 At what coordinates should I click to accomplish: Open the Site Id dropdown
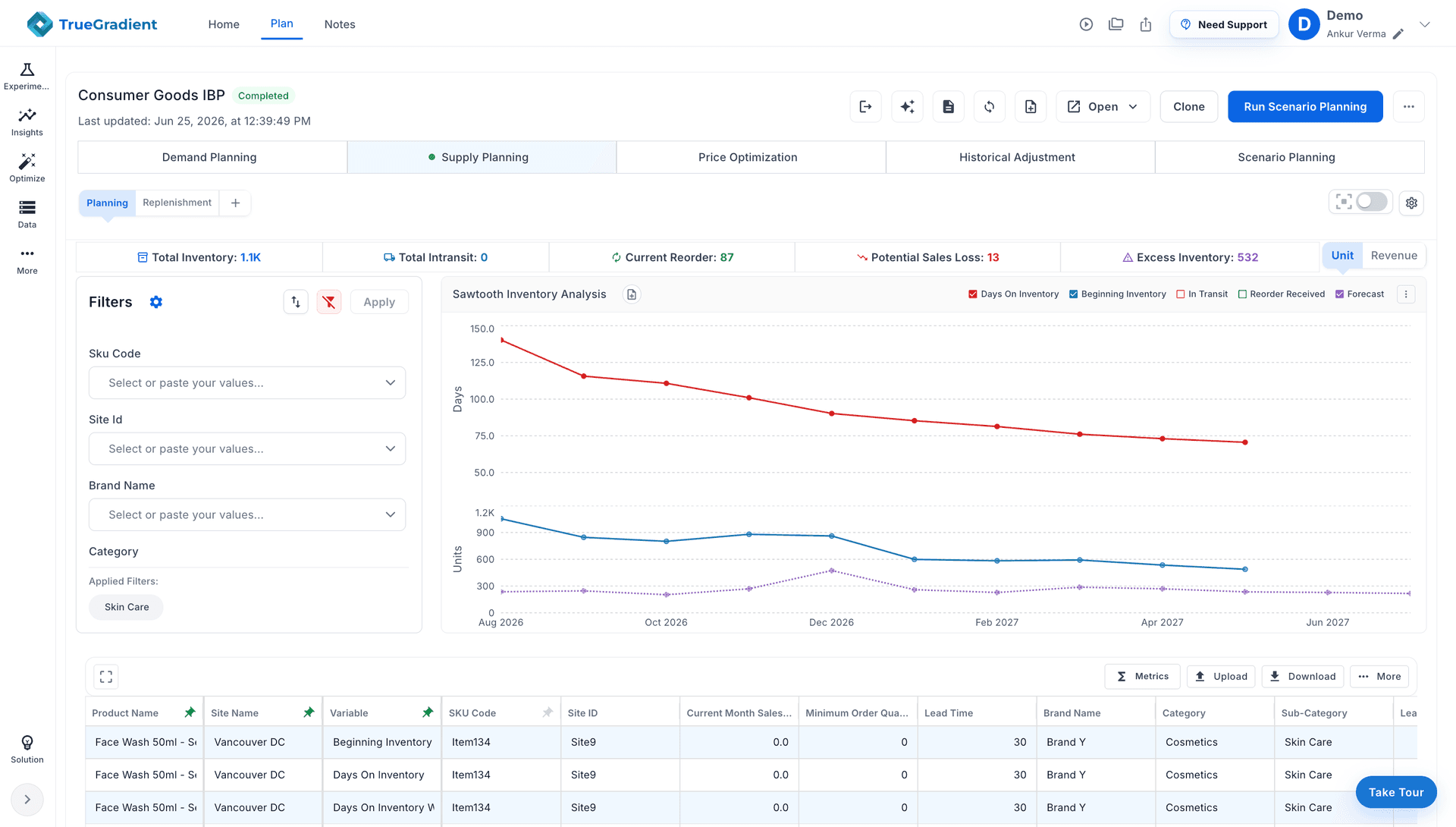tap(247, 449)
